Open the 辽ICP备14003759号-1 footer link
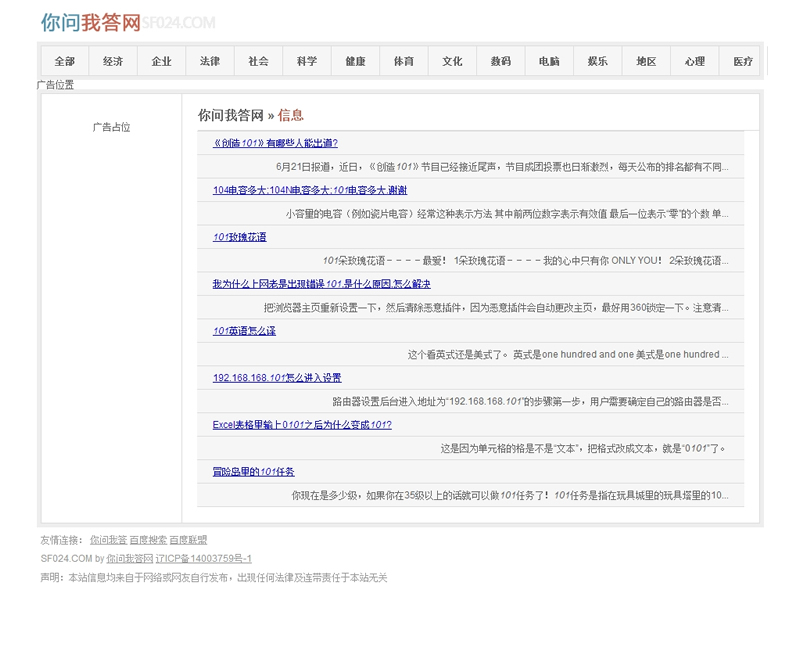The height and width of the screenshot is (655, 800). point(204,559)
